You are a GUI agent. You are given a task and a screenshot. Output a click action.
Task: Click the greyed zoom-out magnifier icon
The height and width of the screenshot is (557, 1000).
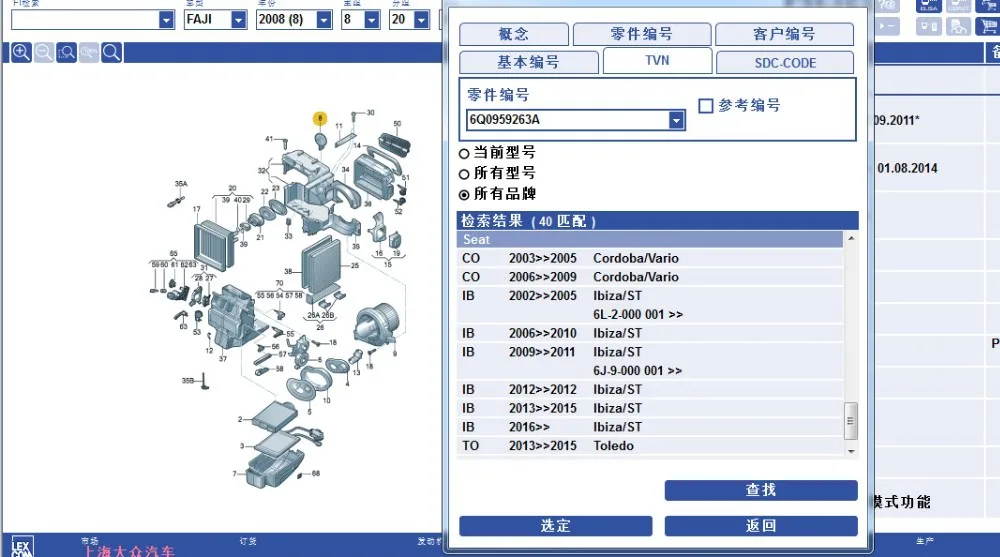[x=44, y=52]
